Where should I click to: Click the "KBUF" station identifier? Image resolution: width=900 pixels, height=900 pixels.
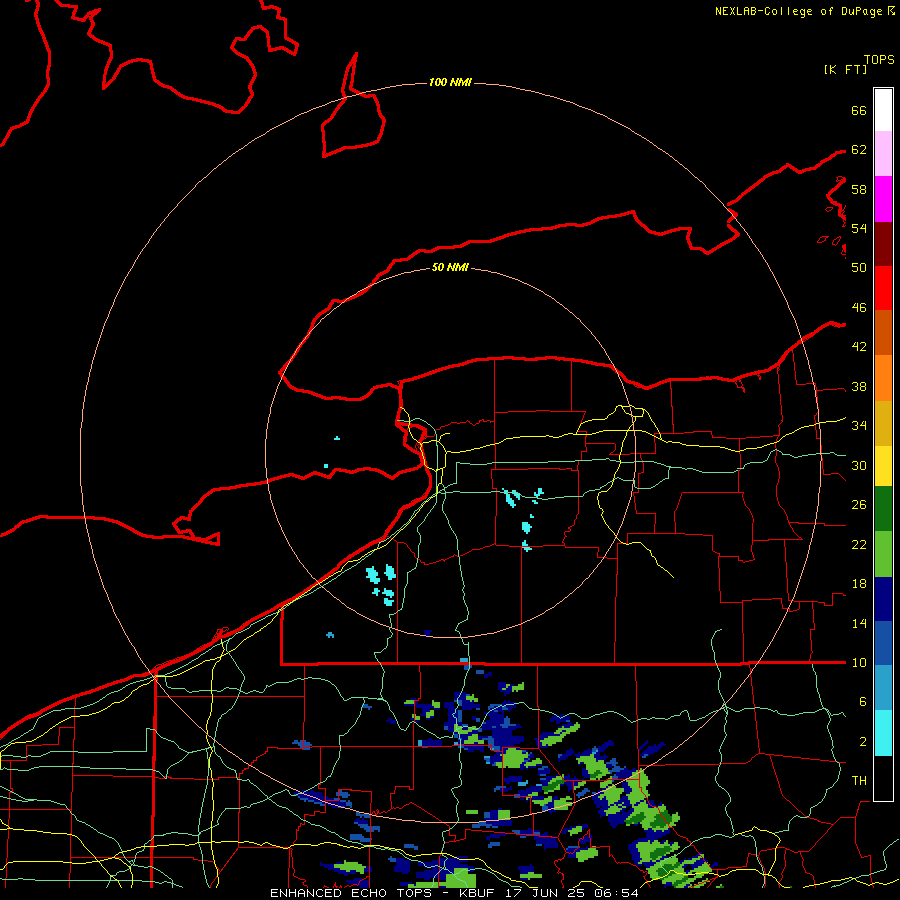click(479, 893)
